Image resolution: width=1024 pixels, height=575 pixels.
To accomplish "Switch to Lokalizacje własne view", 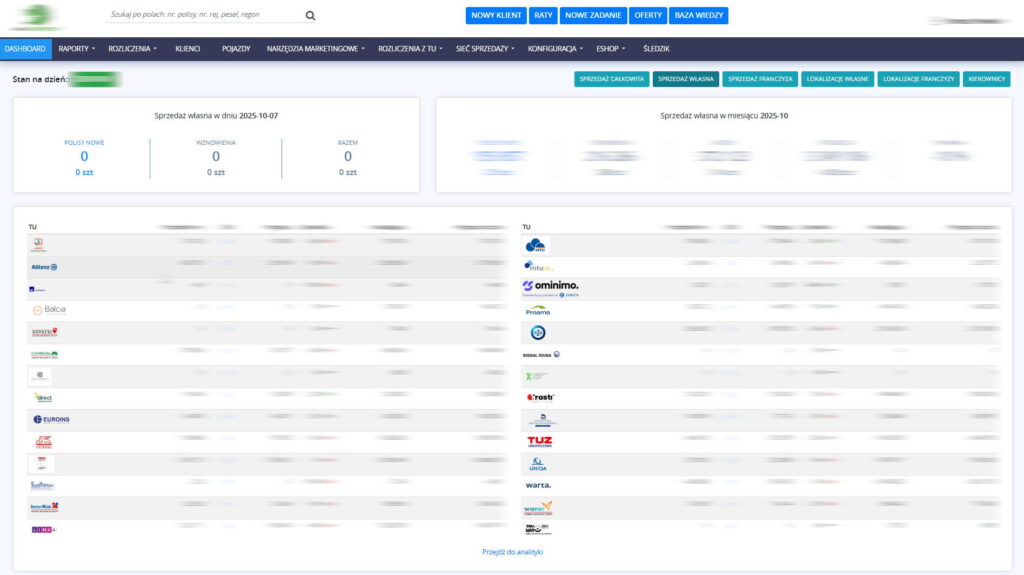I will pyautogui.click(x=838, y=79).
